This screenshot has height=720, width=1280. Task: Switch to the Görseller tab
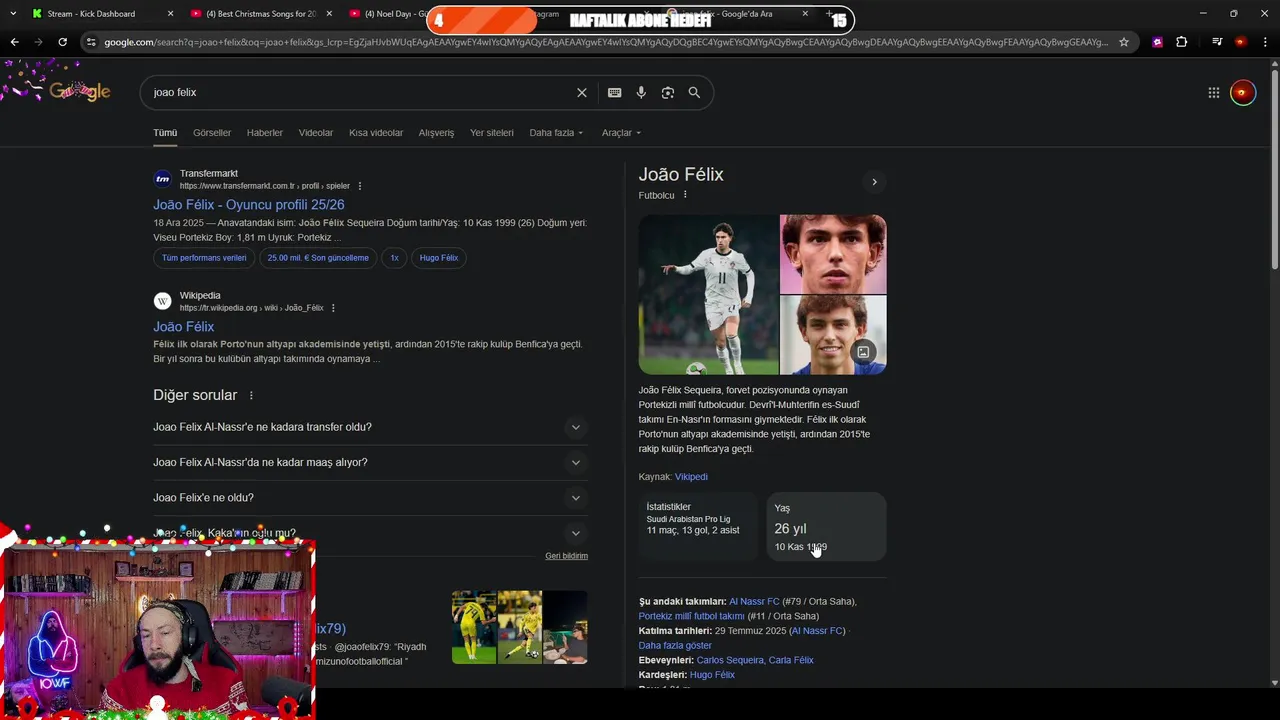tap(212, 133)
